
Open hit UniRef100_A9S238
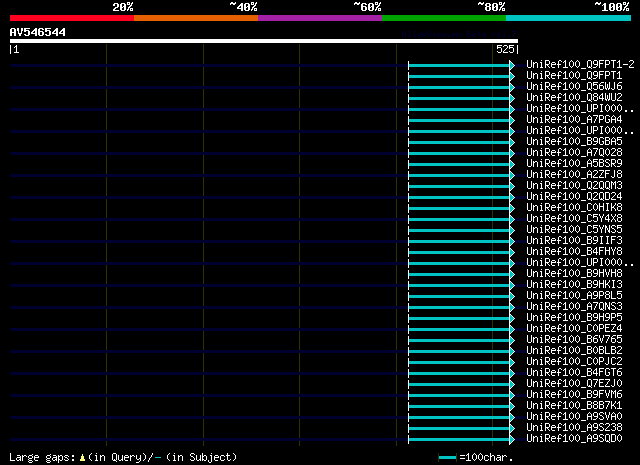574,428
